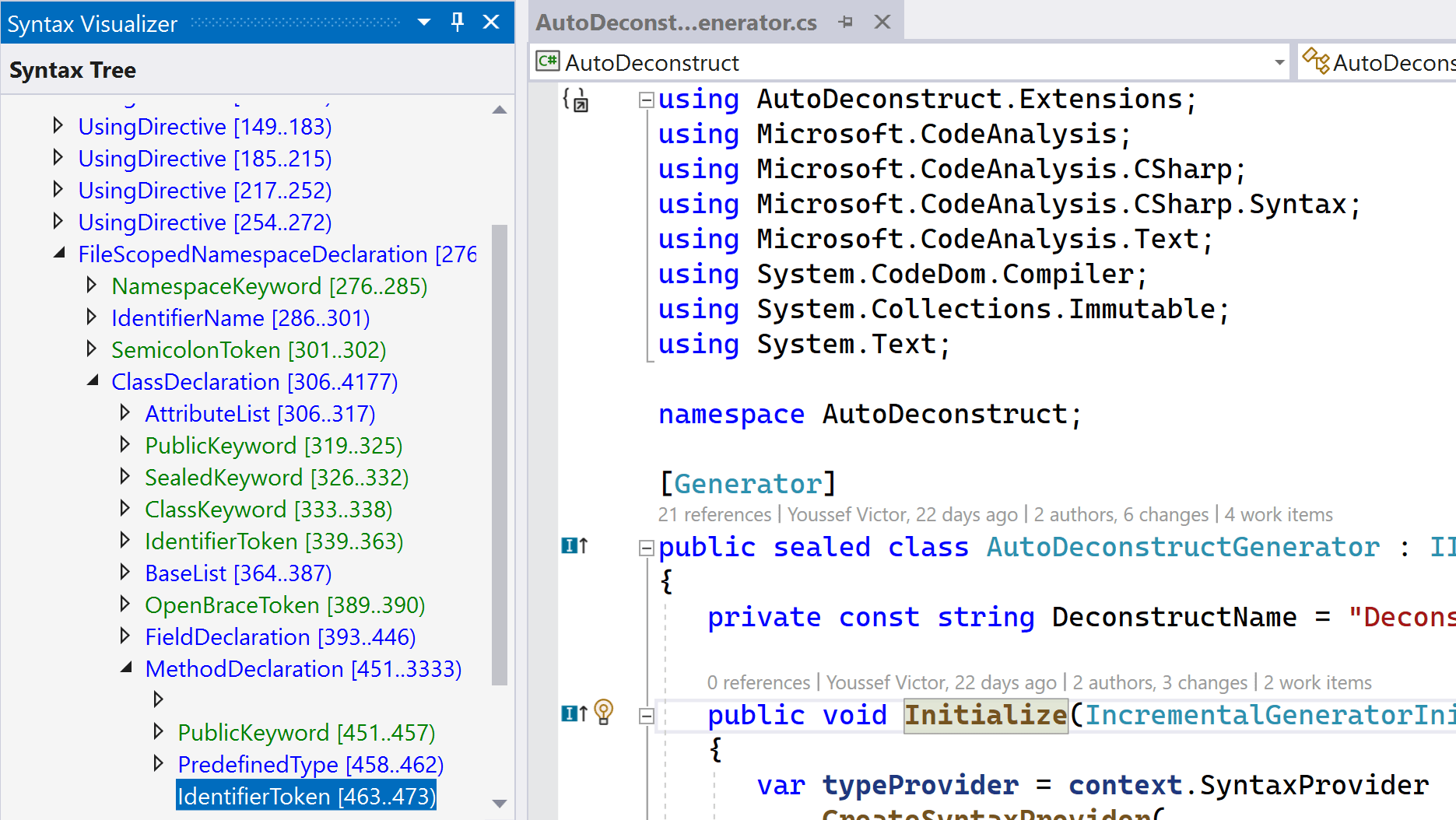The image size is (1456, 820).
Task: Open 2 work items CodeLens
Action: (1317, 683)
